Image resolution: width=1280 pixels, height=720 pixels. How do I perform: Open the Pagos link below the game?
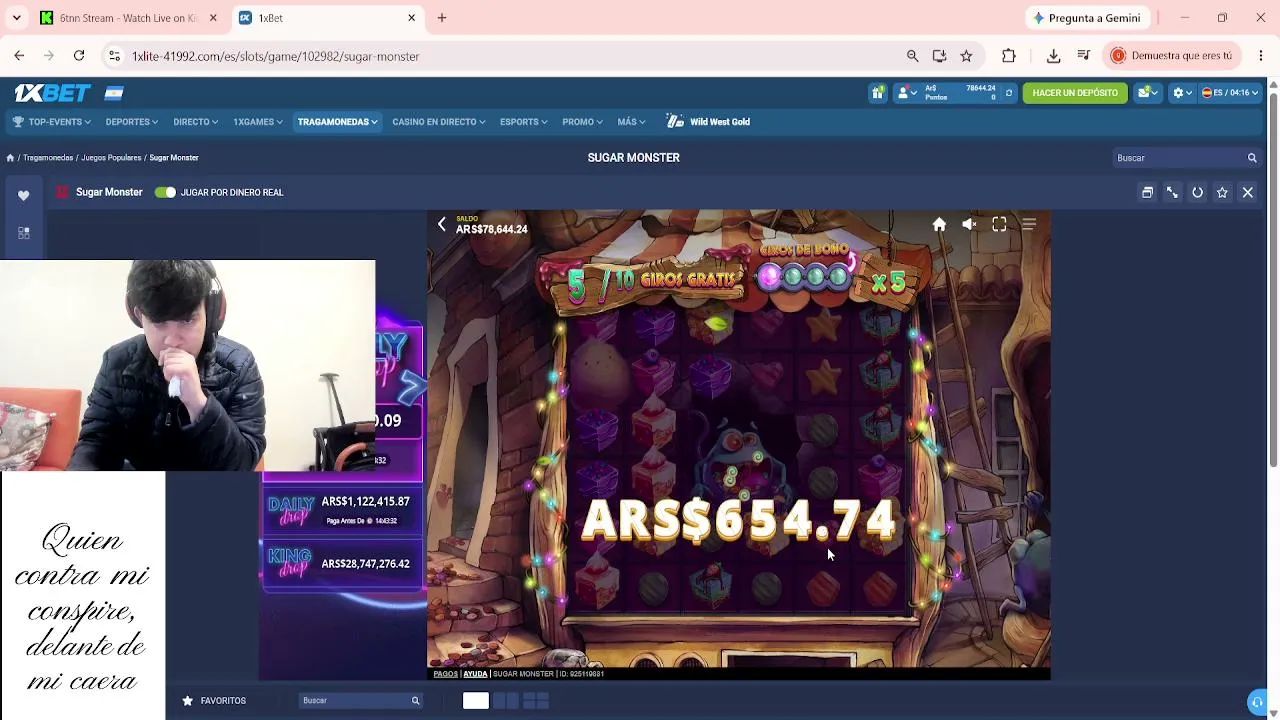[445, 674]
